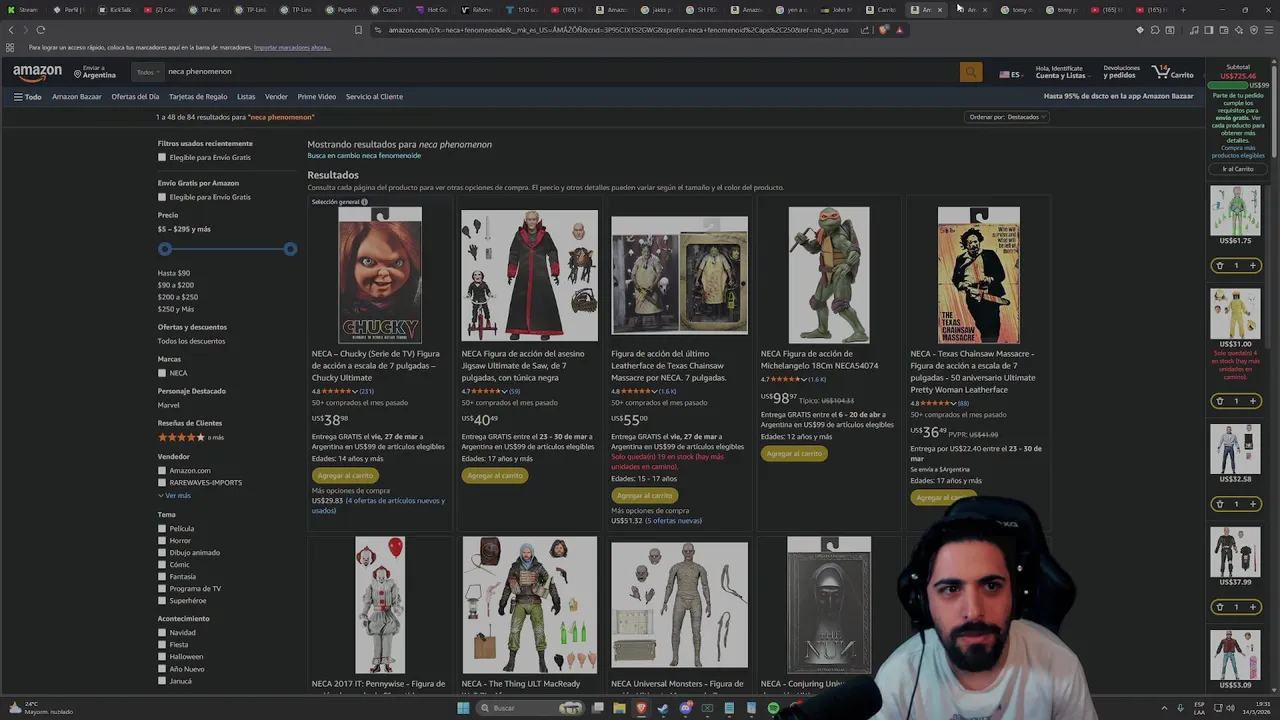Open the ES language selector
1280x720 pixels.
click(x=1010, y=74)
